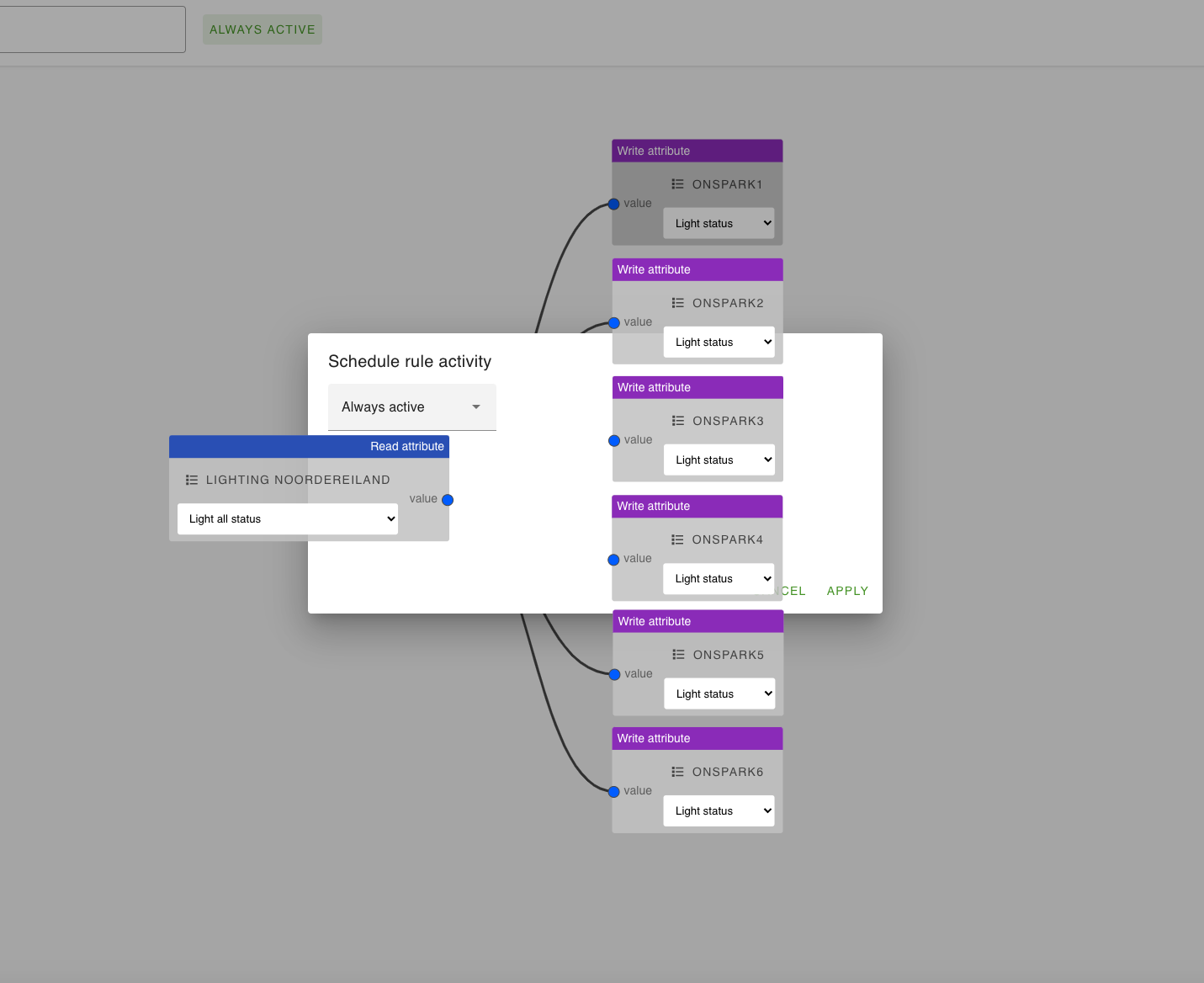Open Light status dropdown on ONSPARK6

coord(719,810)
